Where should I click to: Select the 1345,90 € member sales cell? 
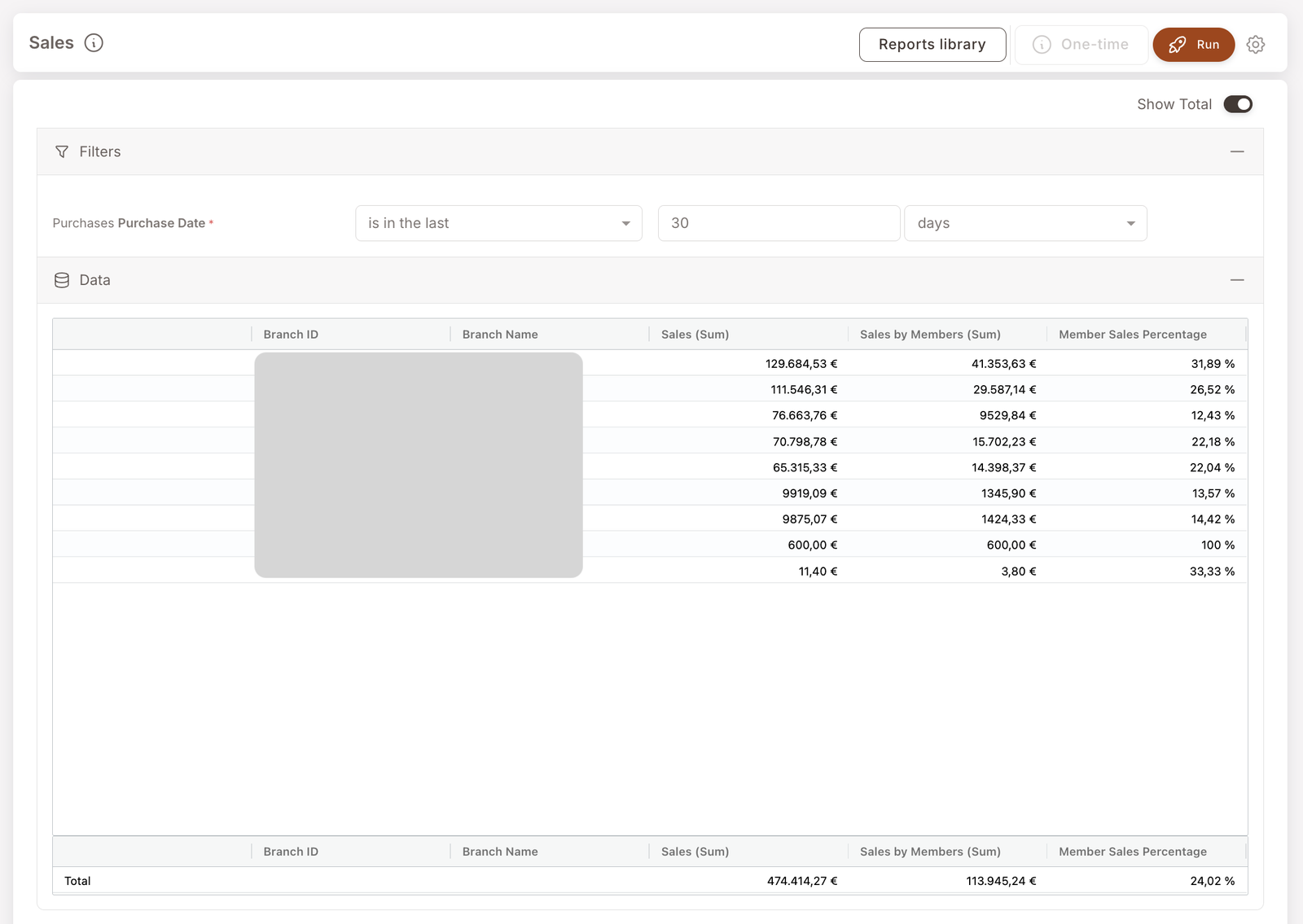pyautogui.click(x=947, y=493)
